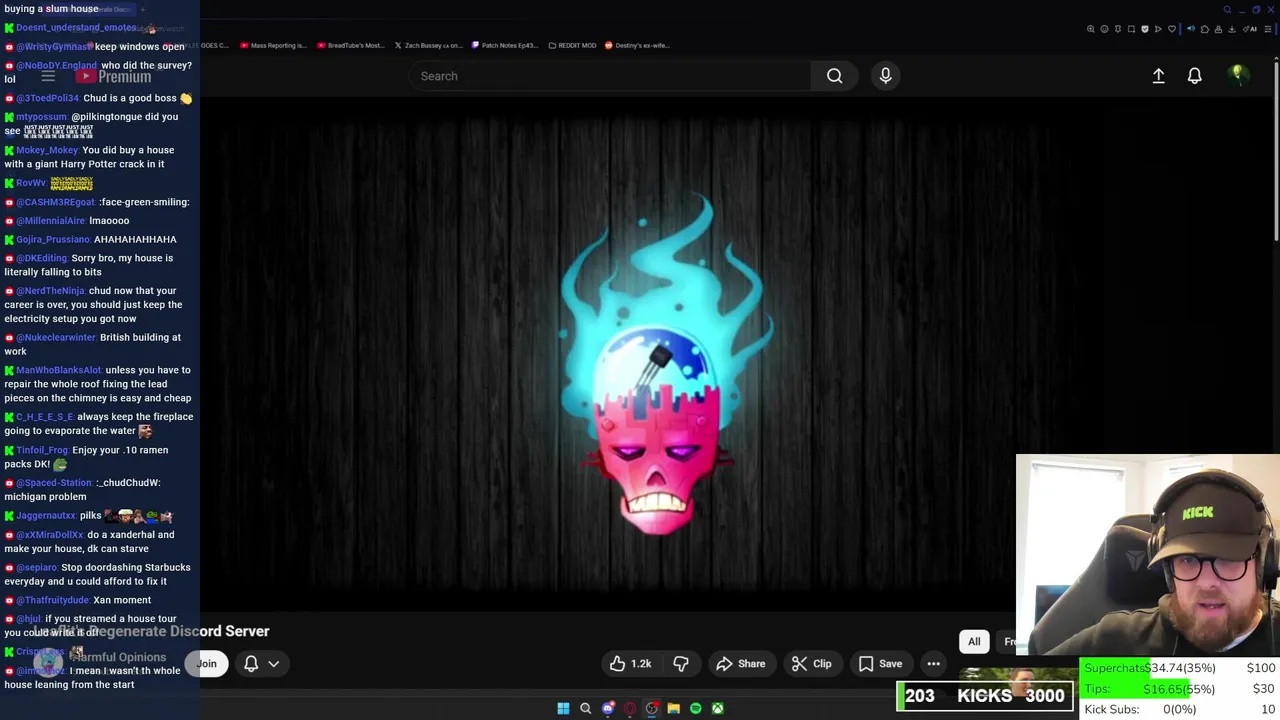Open the browser profile person icon
Viewport: 1280px width, 720px height.
coord(1218,29)
